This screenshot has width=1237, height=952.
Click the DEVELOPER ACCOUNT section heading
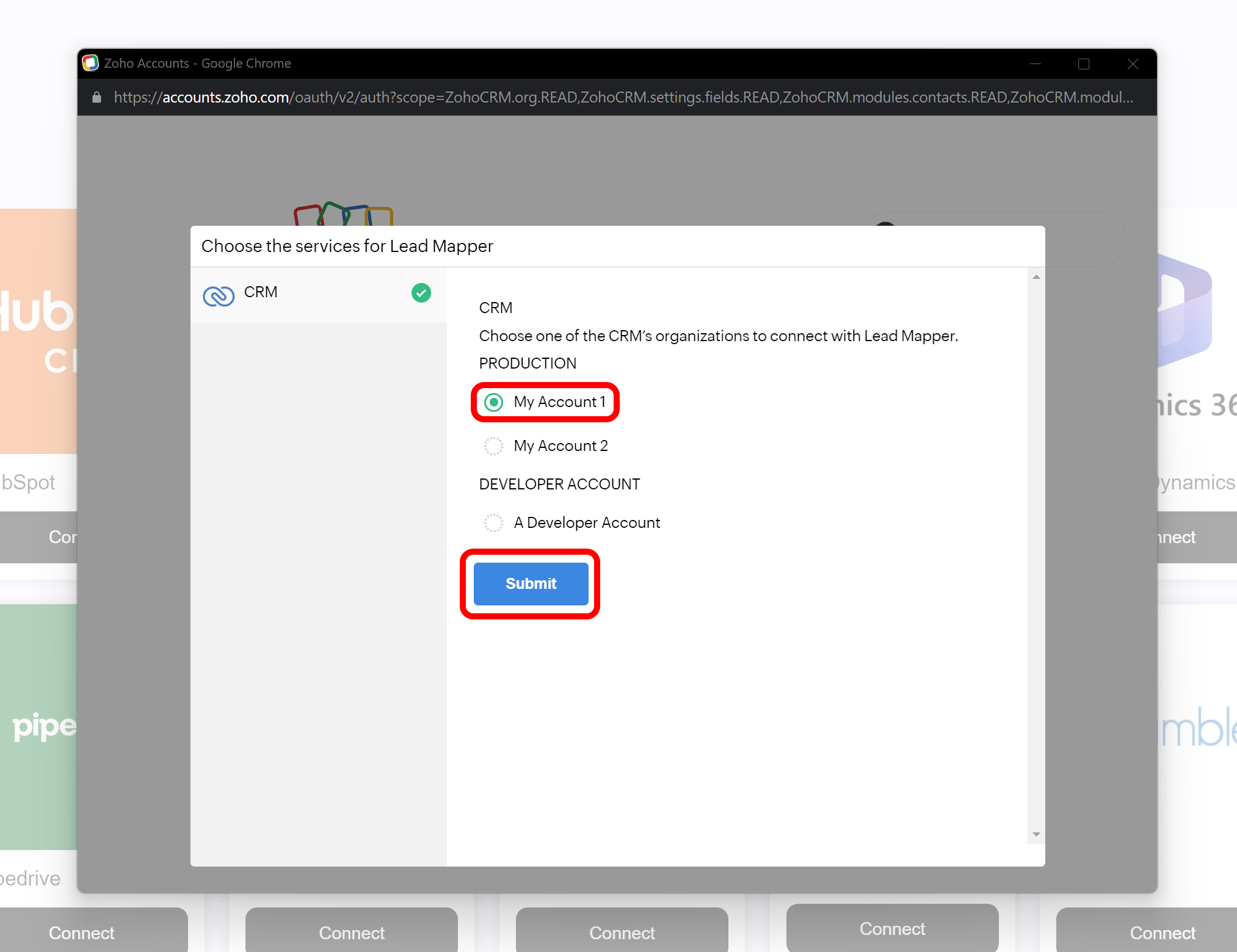(x=559, y=485)
